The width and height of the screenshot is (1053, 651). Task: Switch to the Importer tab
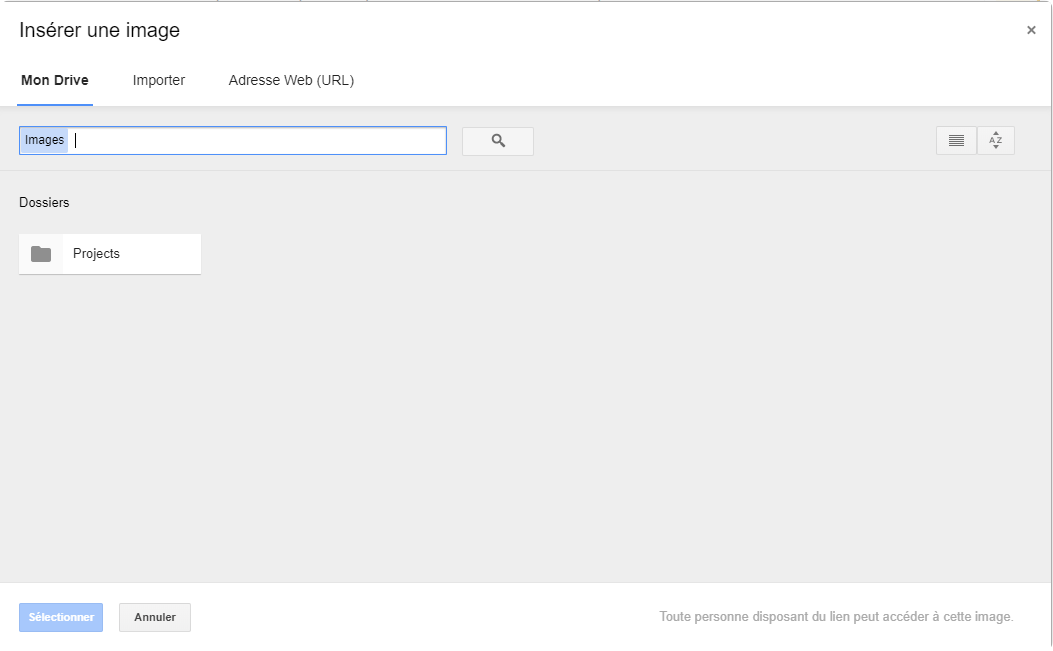tap(158, 81)
